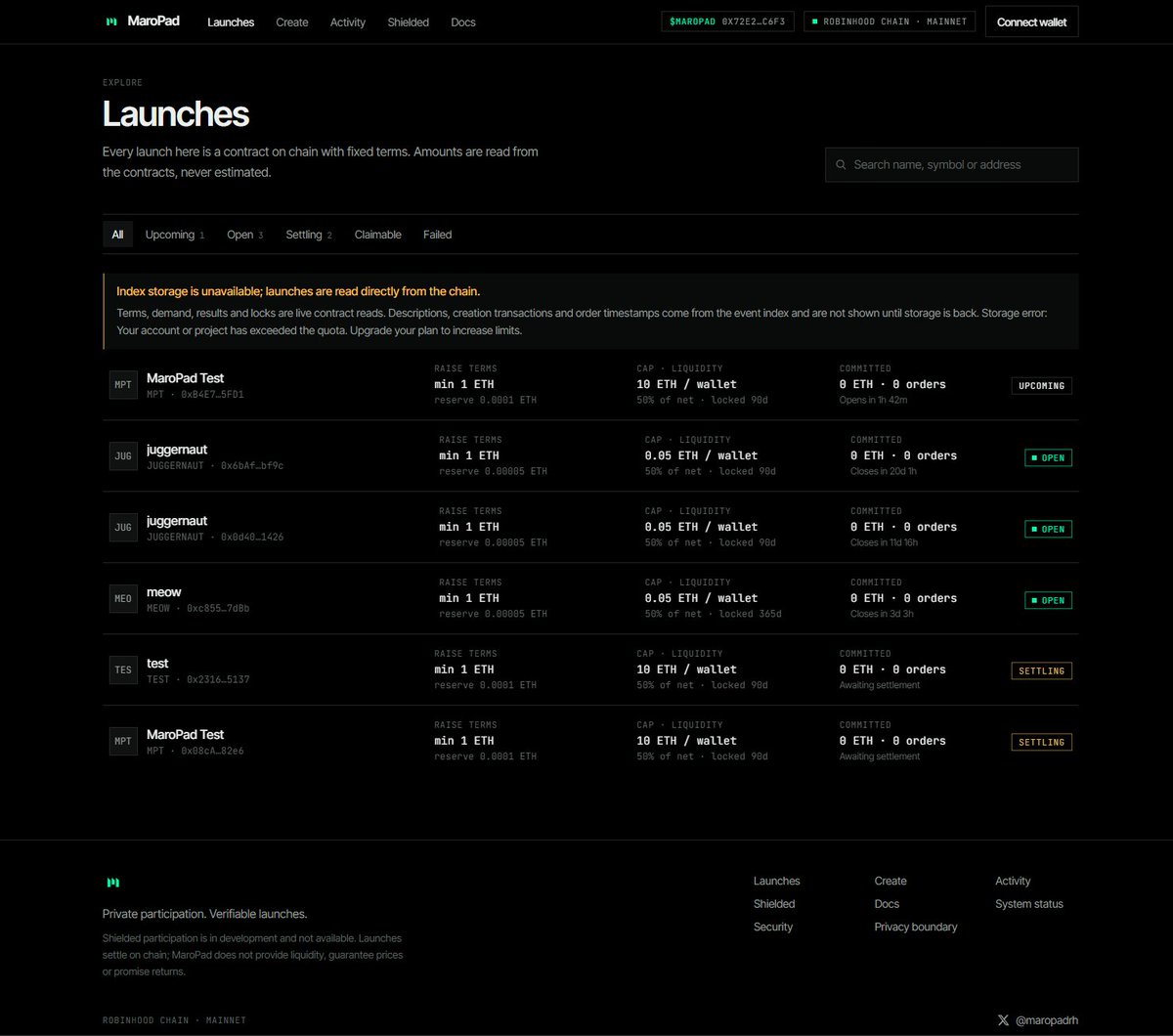Screen dimensions: 1173x1036
Task: Click the $MAROPAD contract address chip
Action: tap(728, 21)
